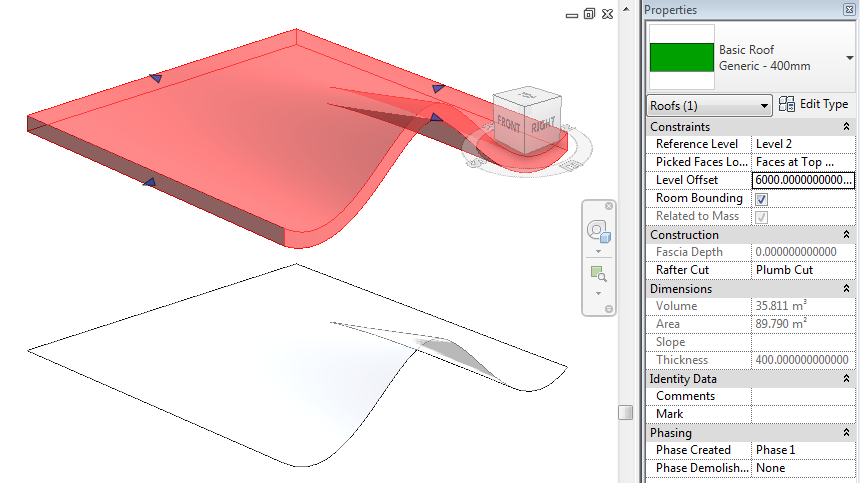Collapse the Identity Data section
This screenshot has width=860, height=483.
pyautogui.click(x=846, y=379)
